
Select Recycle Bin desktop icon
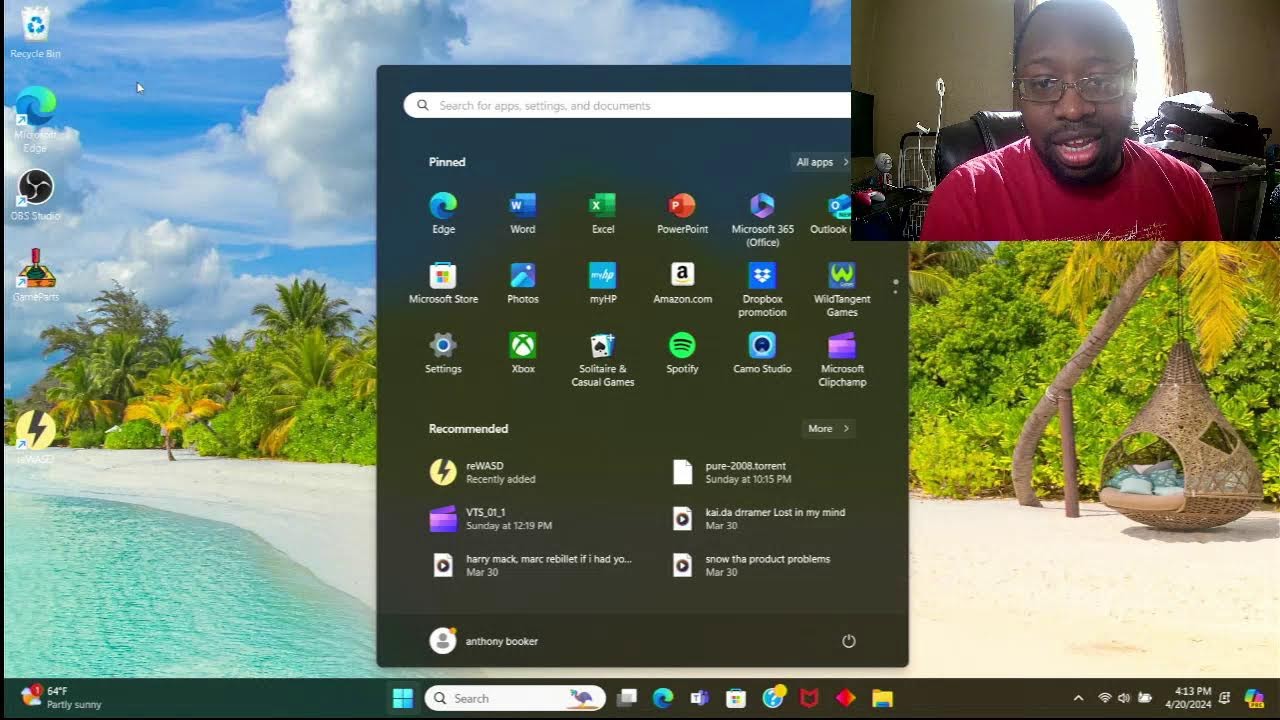tap(35, 32)
